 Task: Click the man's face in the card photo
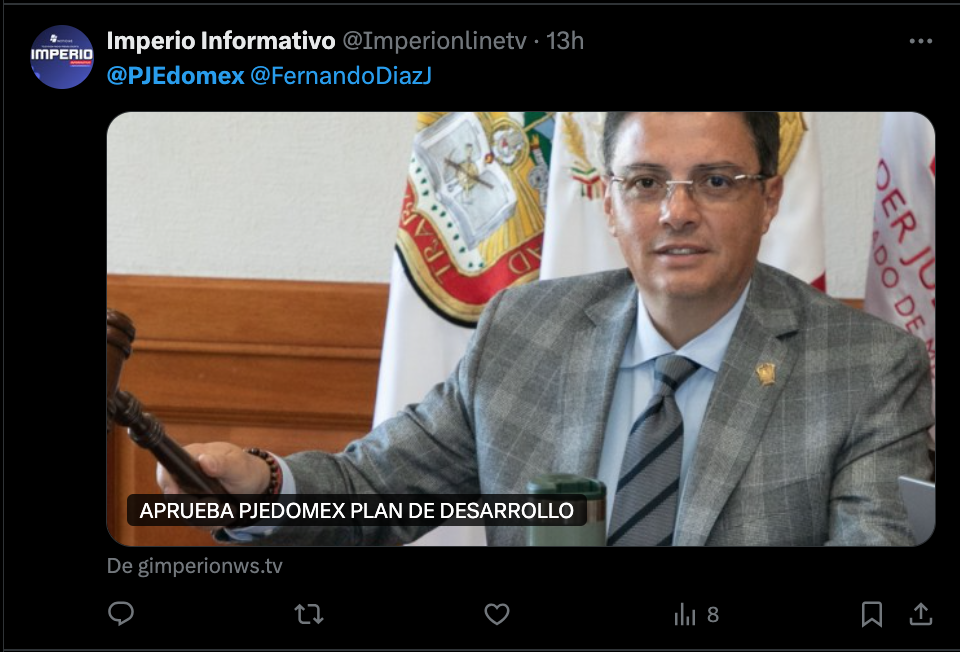click(688, 210)
